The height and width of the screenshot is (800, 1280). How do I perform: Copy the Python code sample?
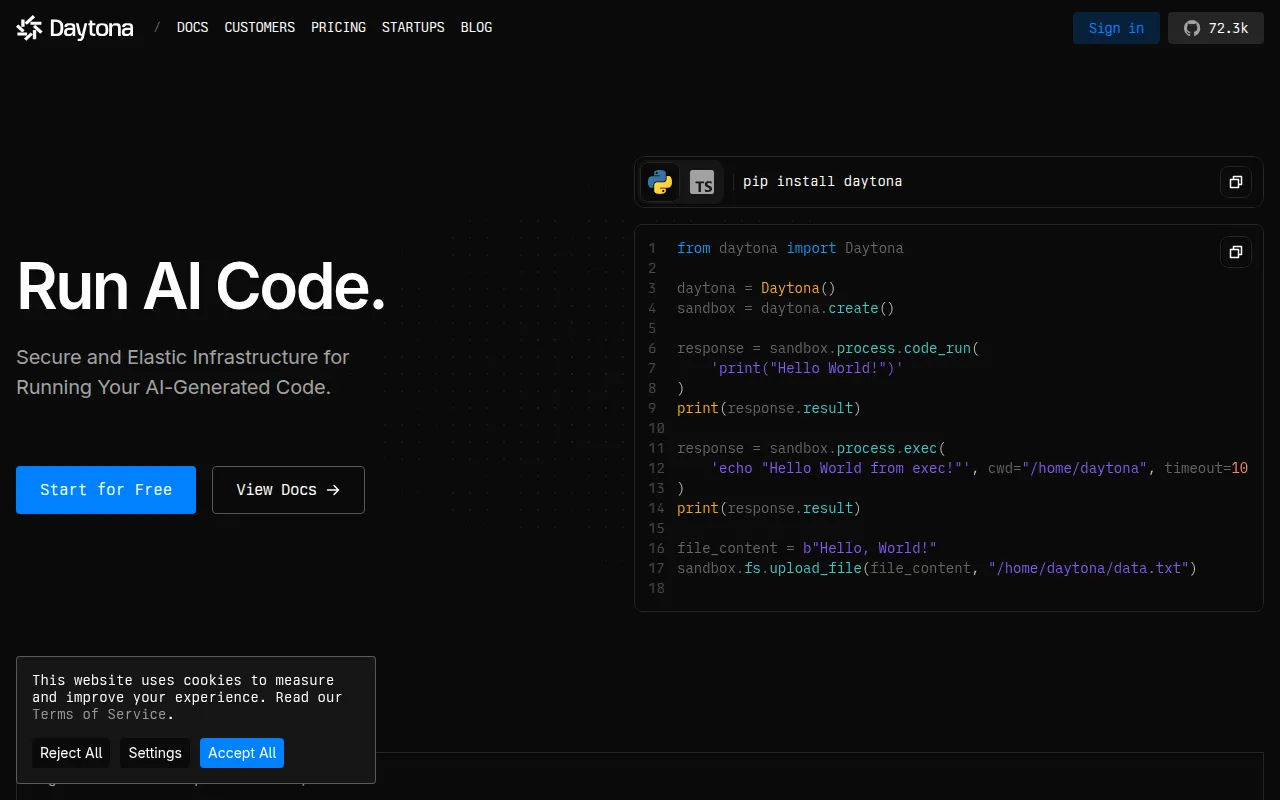1236,252
